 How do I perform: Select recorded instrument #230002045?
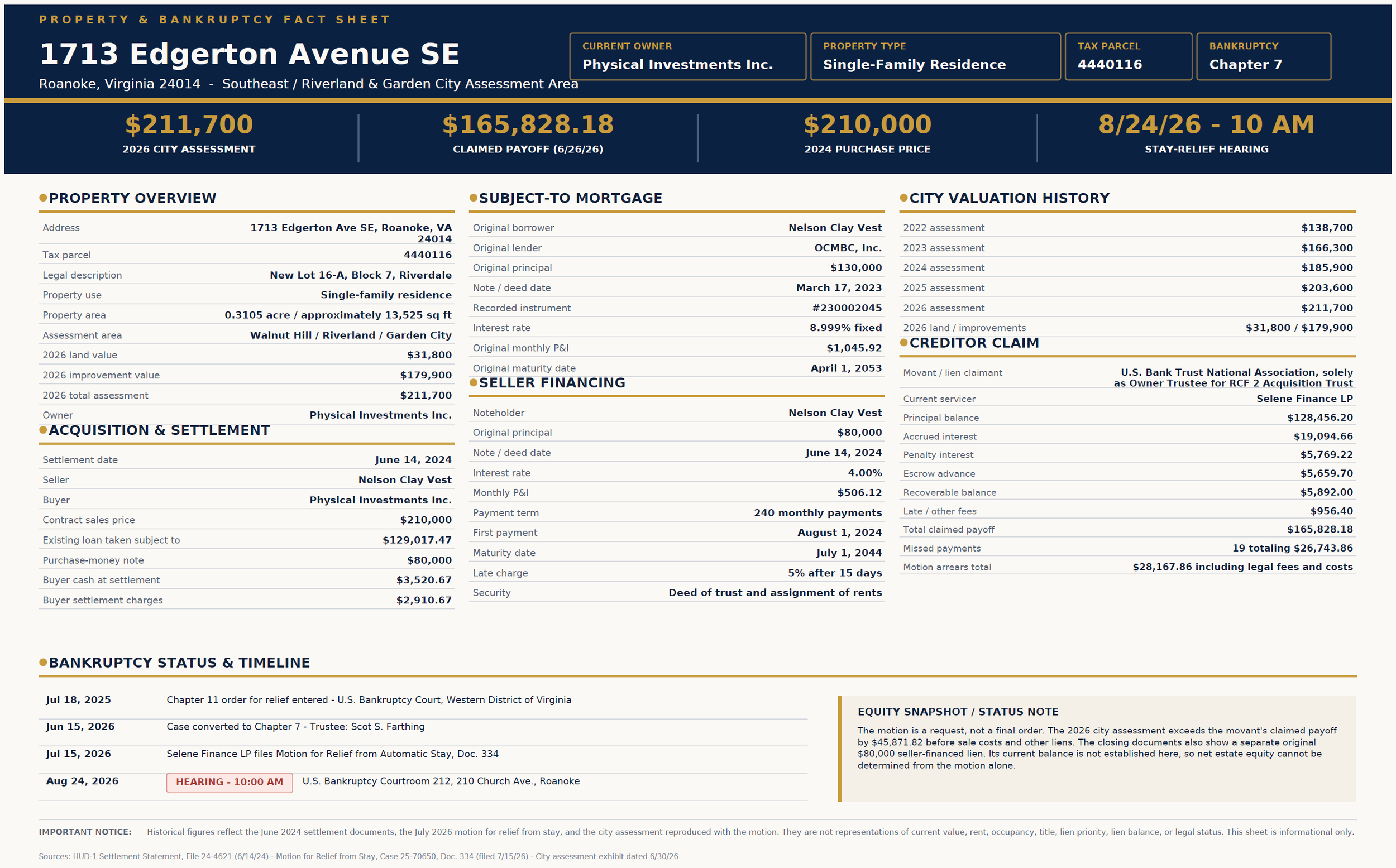(847, 308)
